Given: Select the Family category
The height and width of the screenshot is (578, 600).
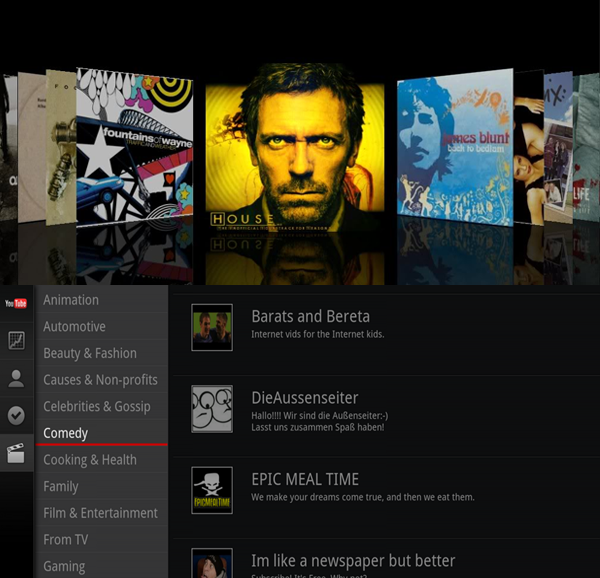Looking at the screenshot, I should 101,486.
